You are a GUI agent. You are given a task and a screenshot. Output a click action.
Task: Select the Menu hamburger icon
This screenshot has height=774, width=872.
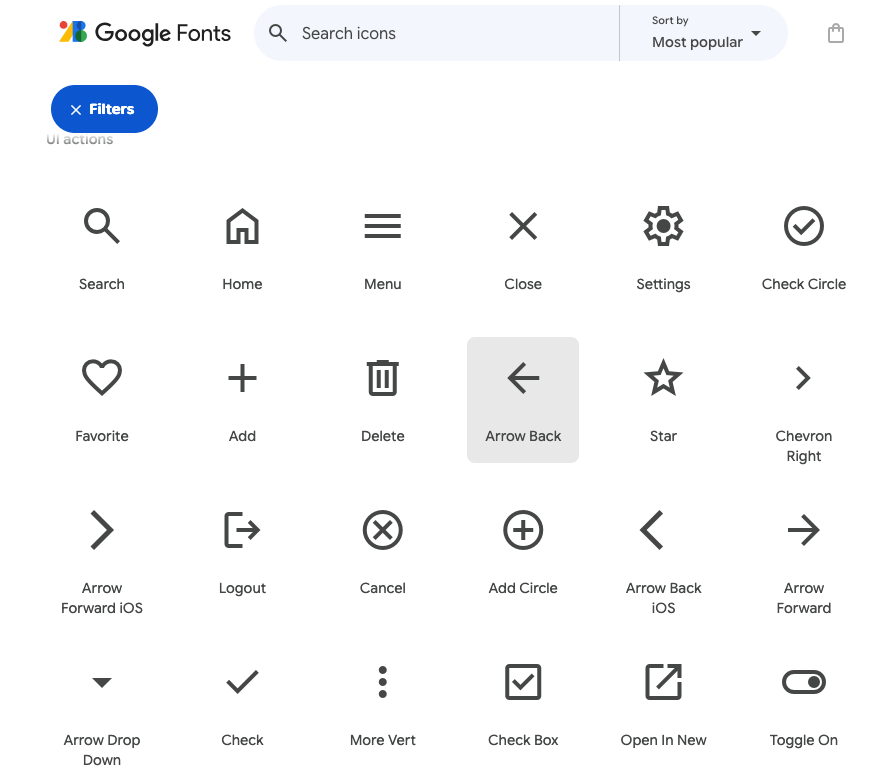tap(382, 227)
